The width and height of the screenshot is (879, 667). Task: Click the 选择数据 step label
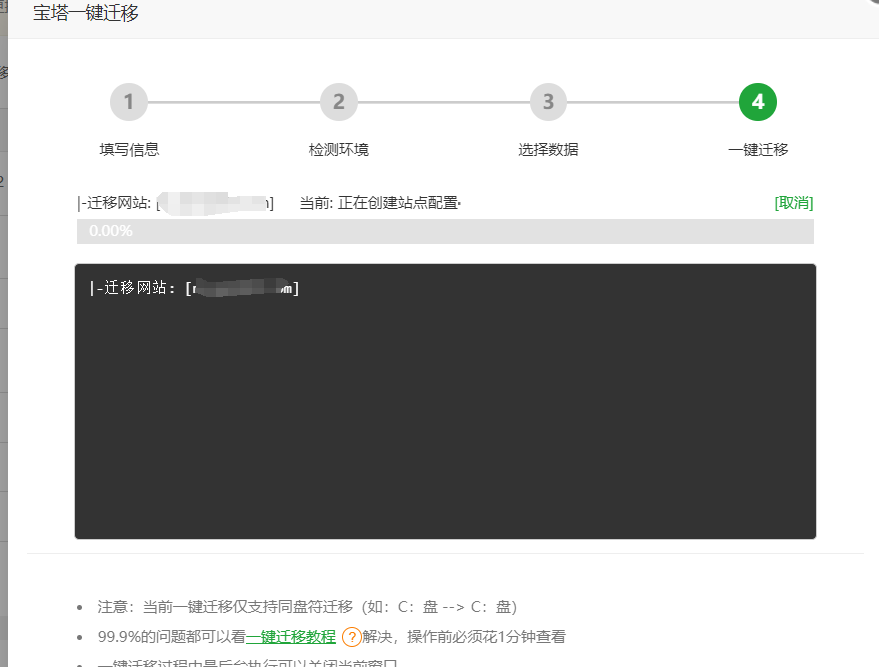pos(548,150)
